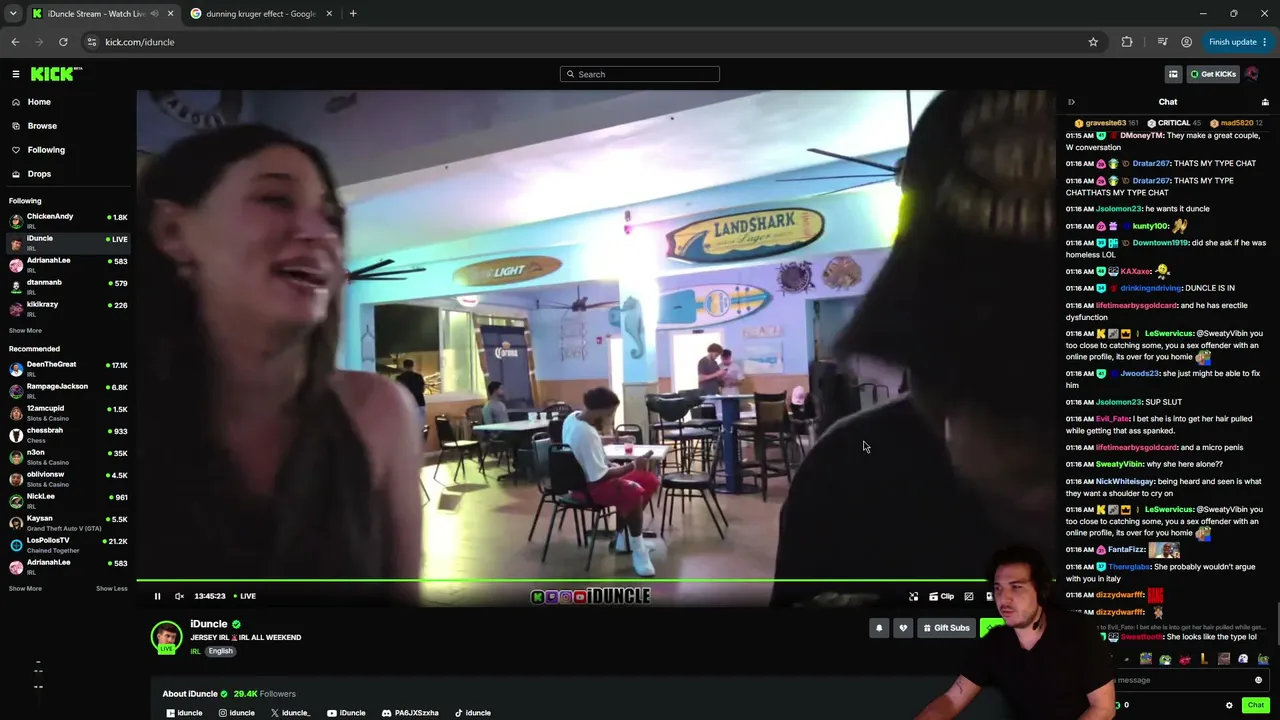Focus the Kick search field

640,74
